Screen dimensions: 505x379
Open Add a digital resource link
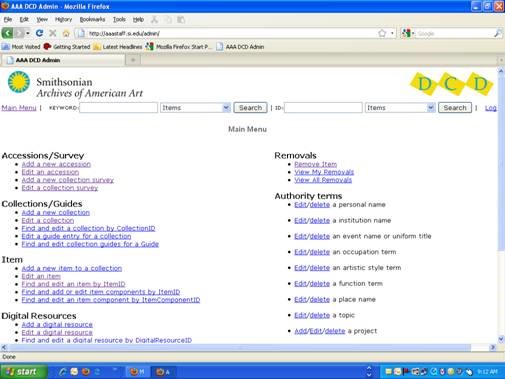[x=57, y=324]
